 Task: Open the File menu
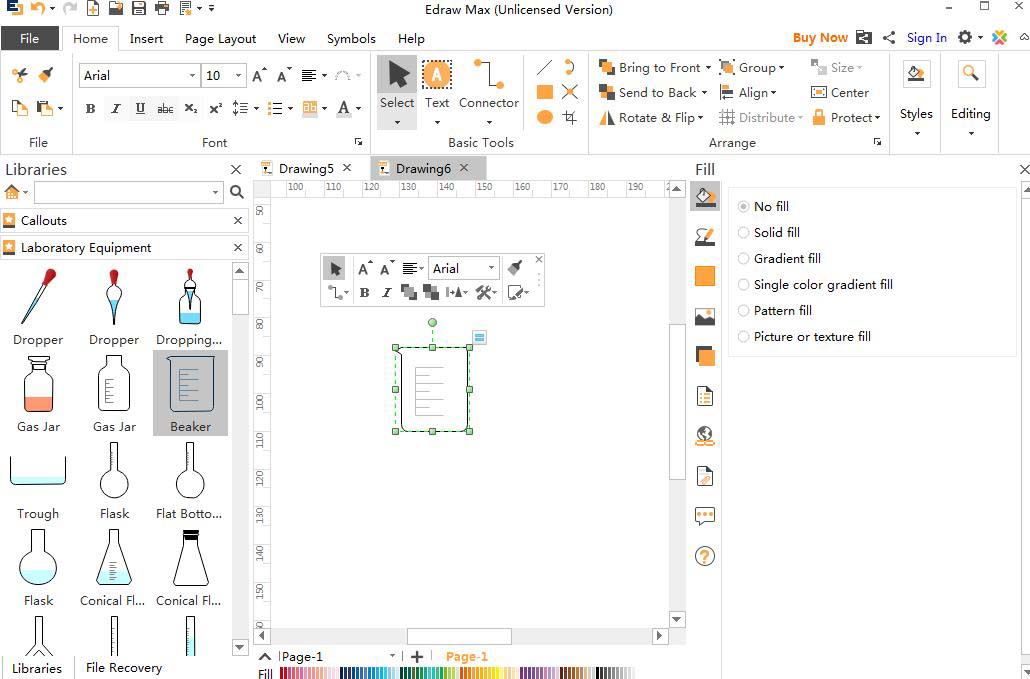[x=30, y=38]
